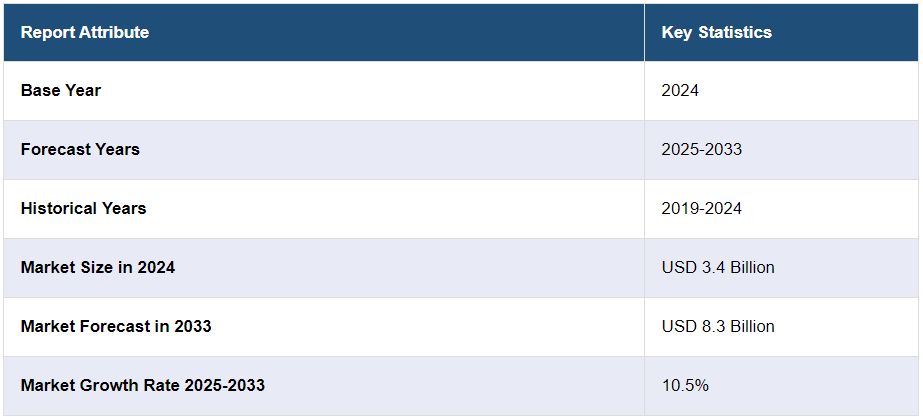Click the USD 8.3 Billion value
The width and height of the screenshot is (923, 417).
pos(718,327)
